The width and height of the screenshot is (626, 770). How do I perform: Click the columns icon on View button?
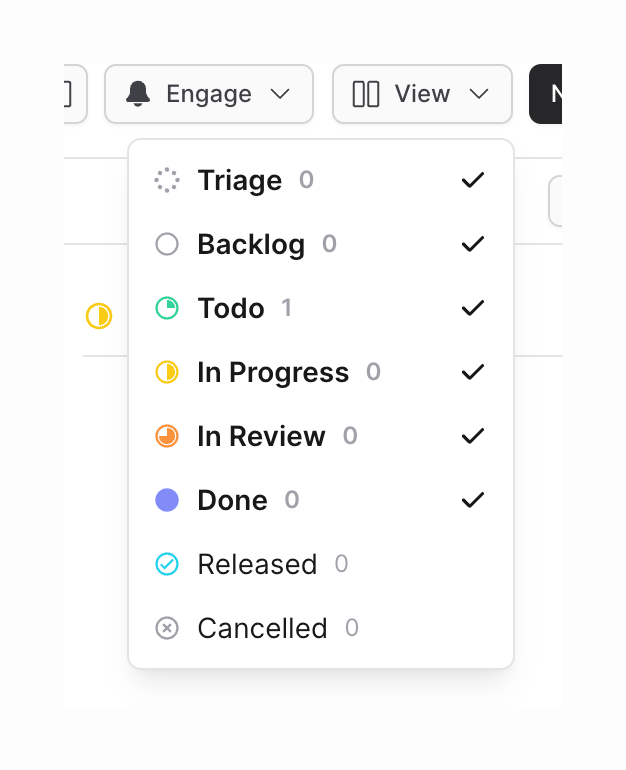tap(366, 94)
